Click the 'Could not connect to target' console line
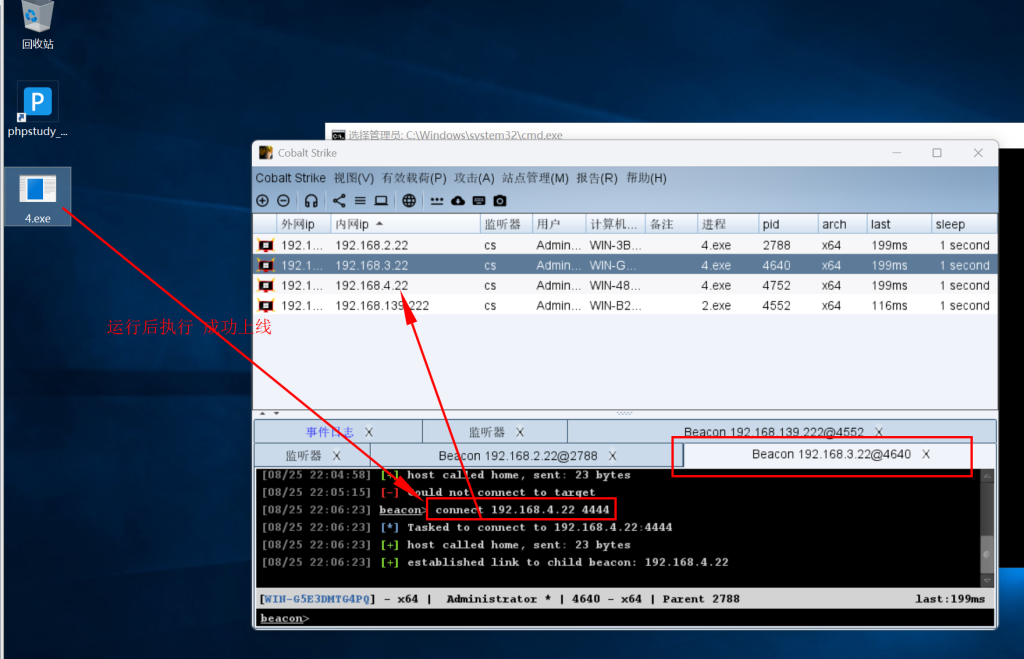Screen dimensions: 1024x659 coord(428,492)
